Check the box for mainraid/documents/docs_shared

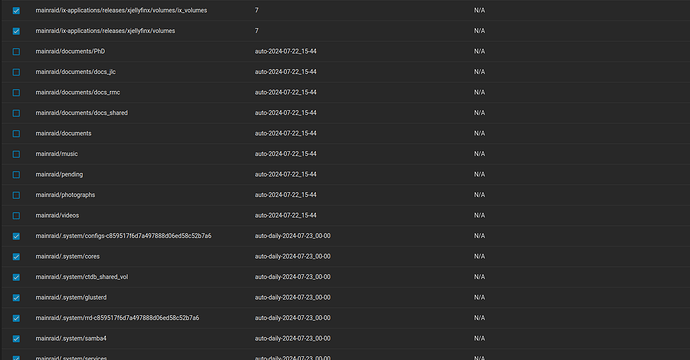16,113
